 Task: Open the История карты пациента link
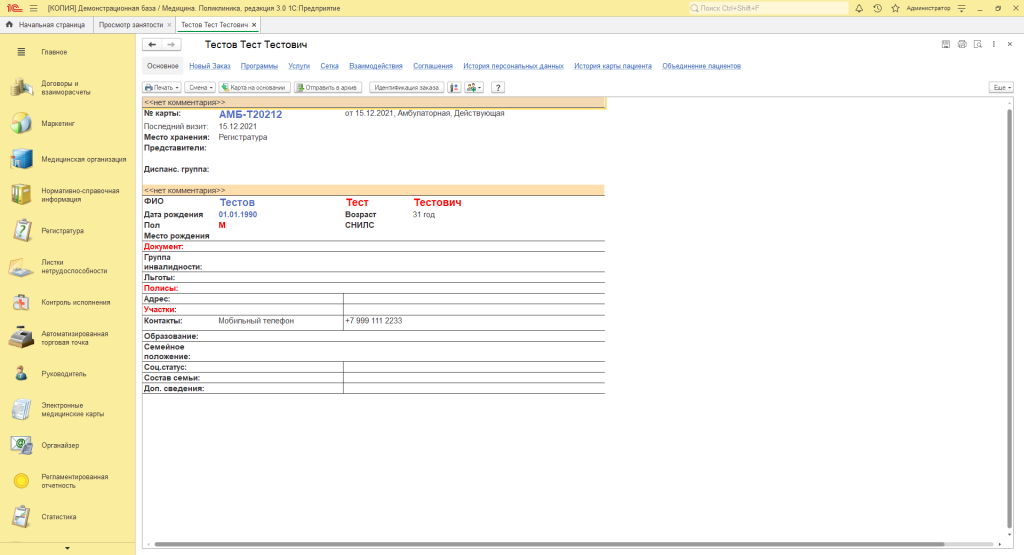pyautogui.click(x=613, y=66)
